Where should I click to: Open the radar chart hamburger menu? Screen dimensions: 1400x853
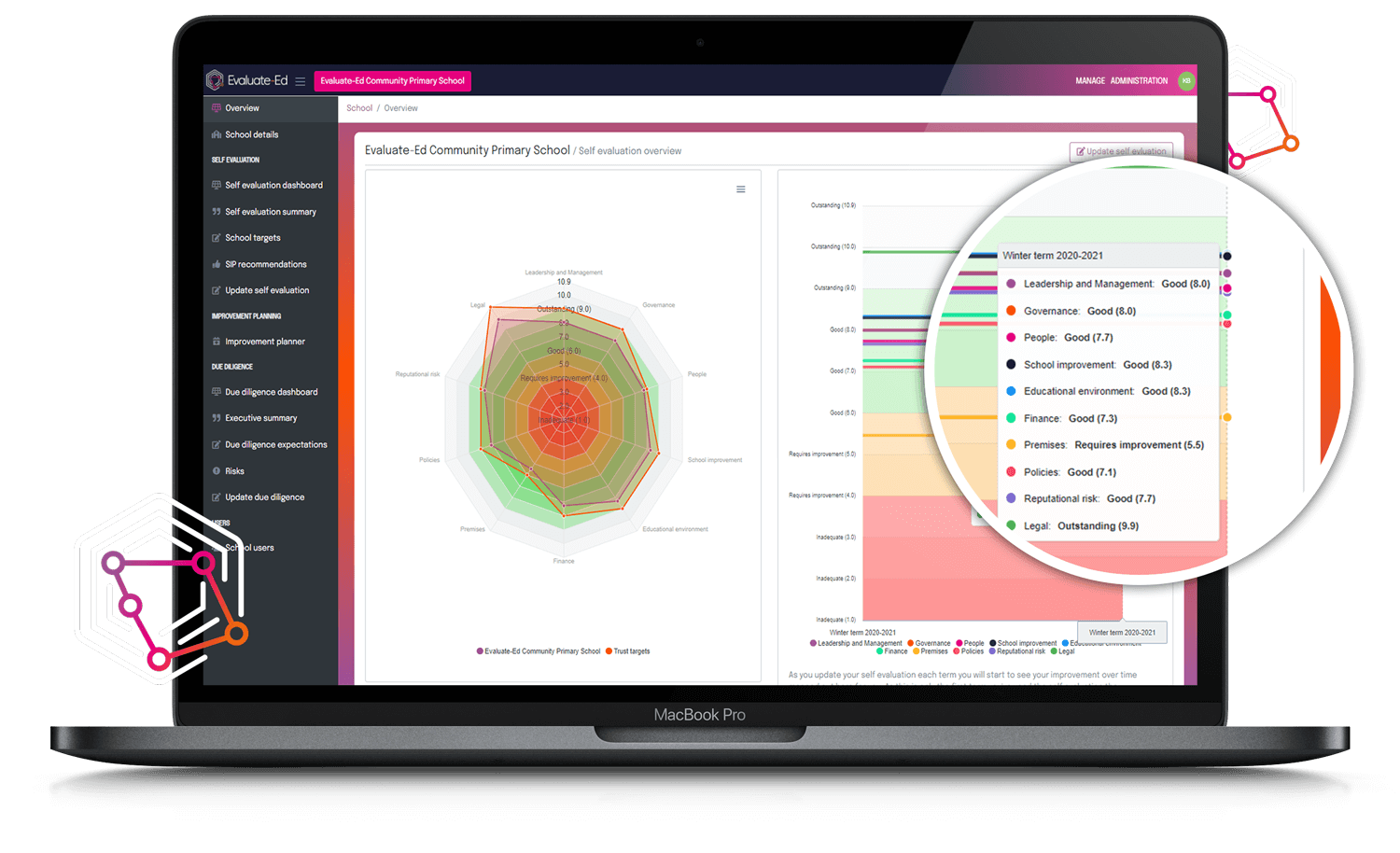coord(741,189)
